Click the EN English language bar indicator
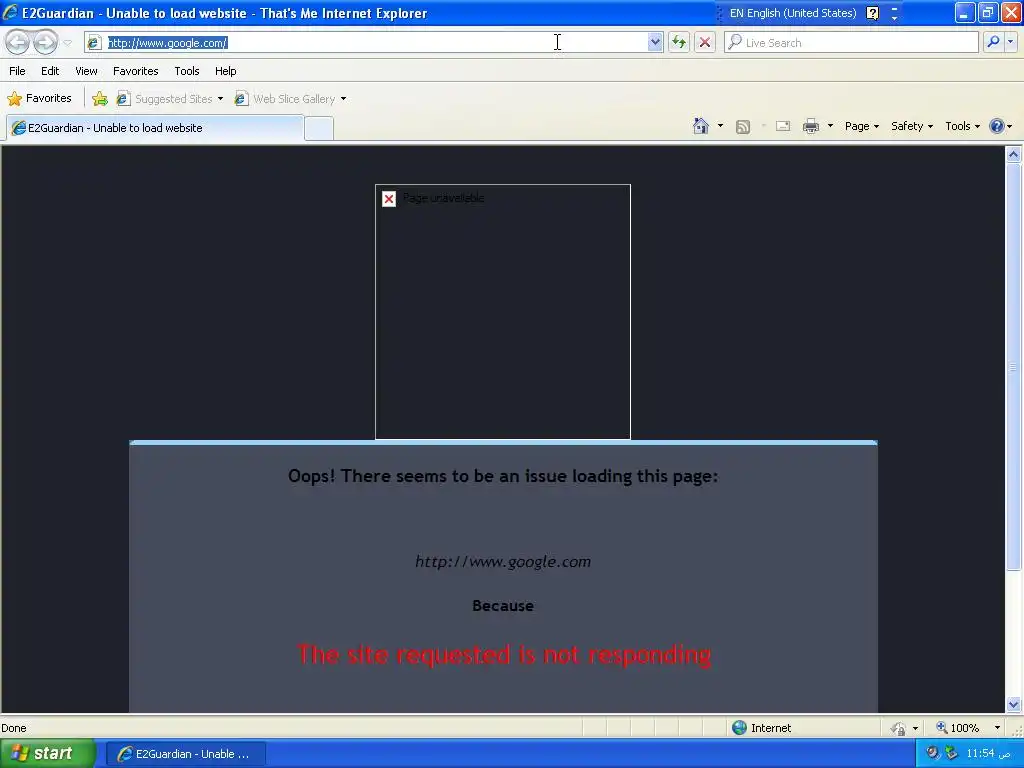The height and width of the screenshot is (768, 1024). [793, 13]
